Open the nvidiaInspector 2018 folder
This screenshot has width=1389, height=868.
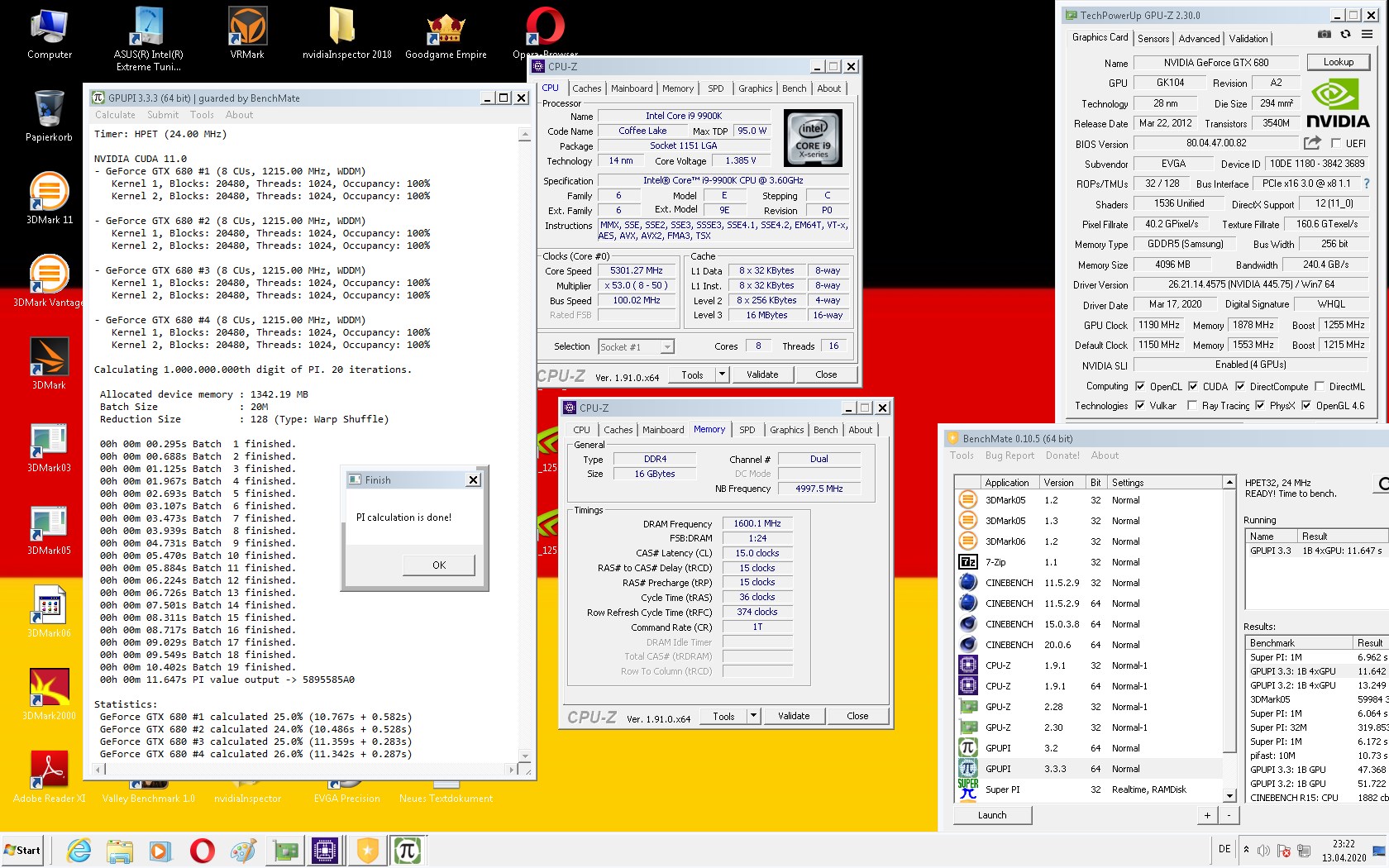coord(346,33)
